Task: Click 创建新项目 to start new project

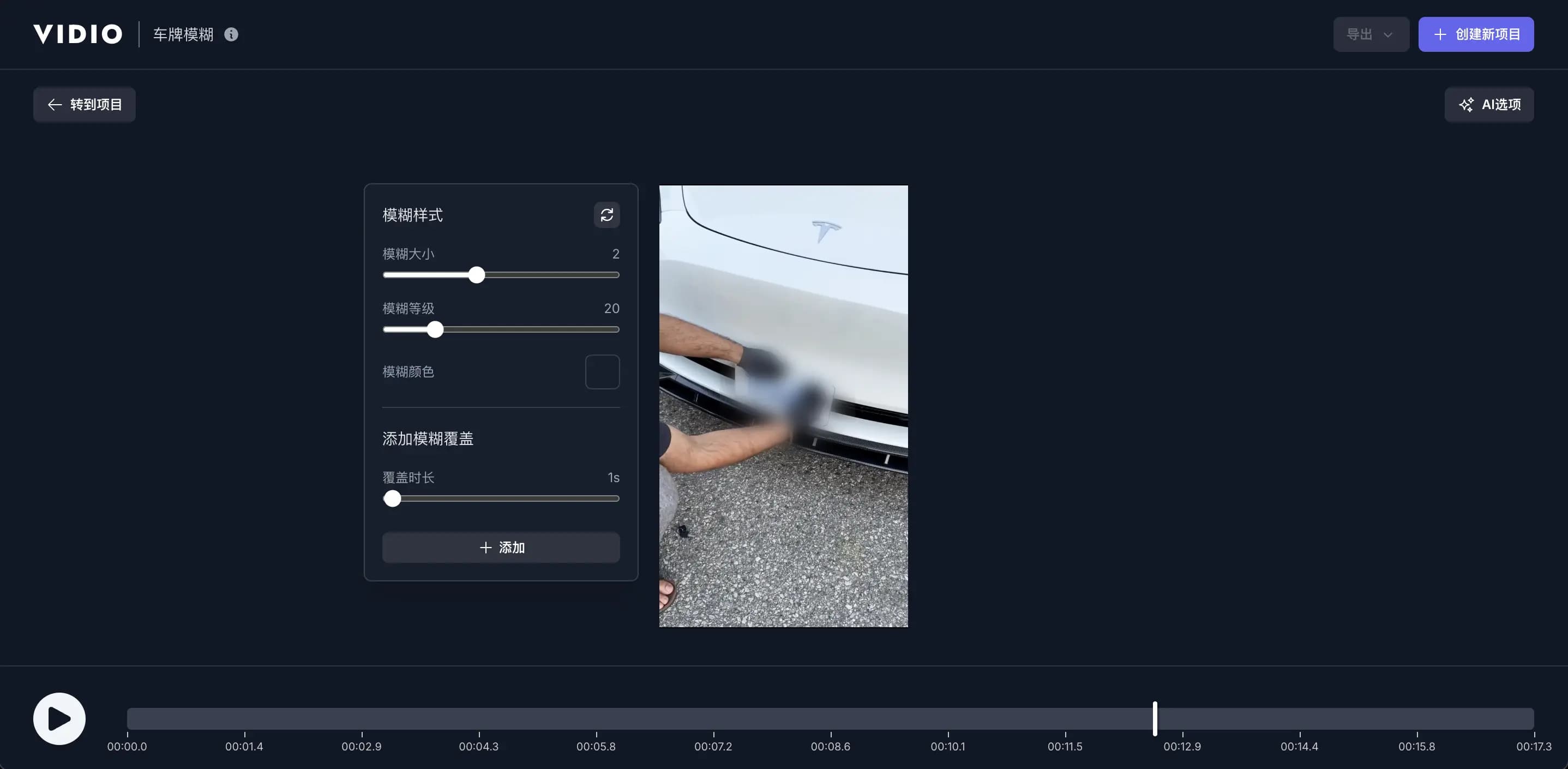Action: pos(1475,34)
